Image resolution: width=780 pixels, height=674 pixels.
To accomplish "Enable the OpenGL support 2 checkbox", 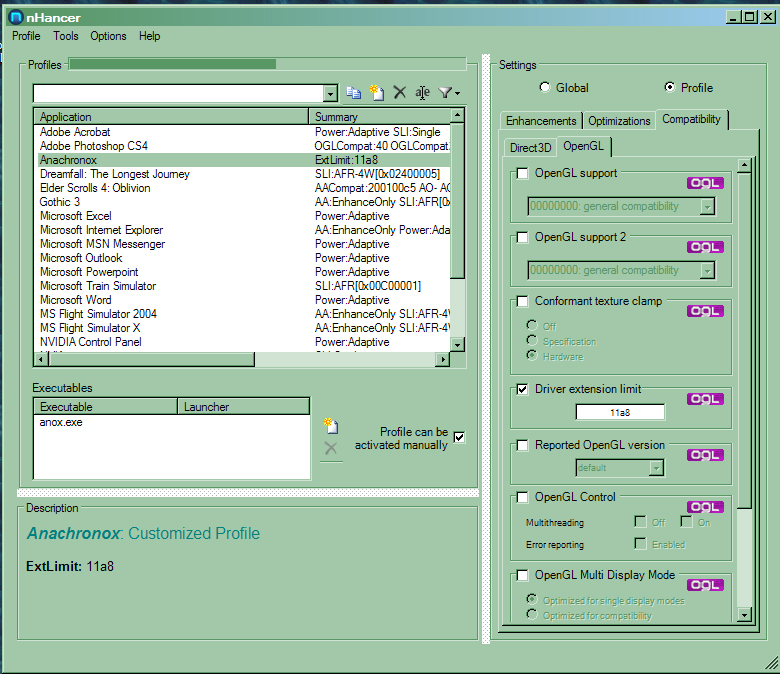I will [522, 237].
